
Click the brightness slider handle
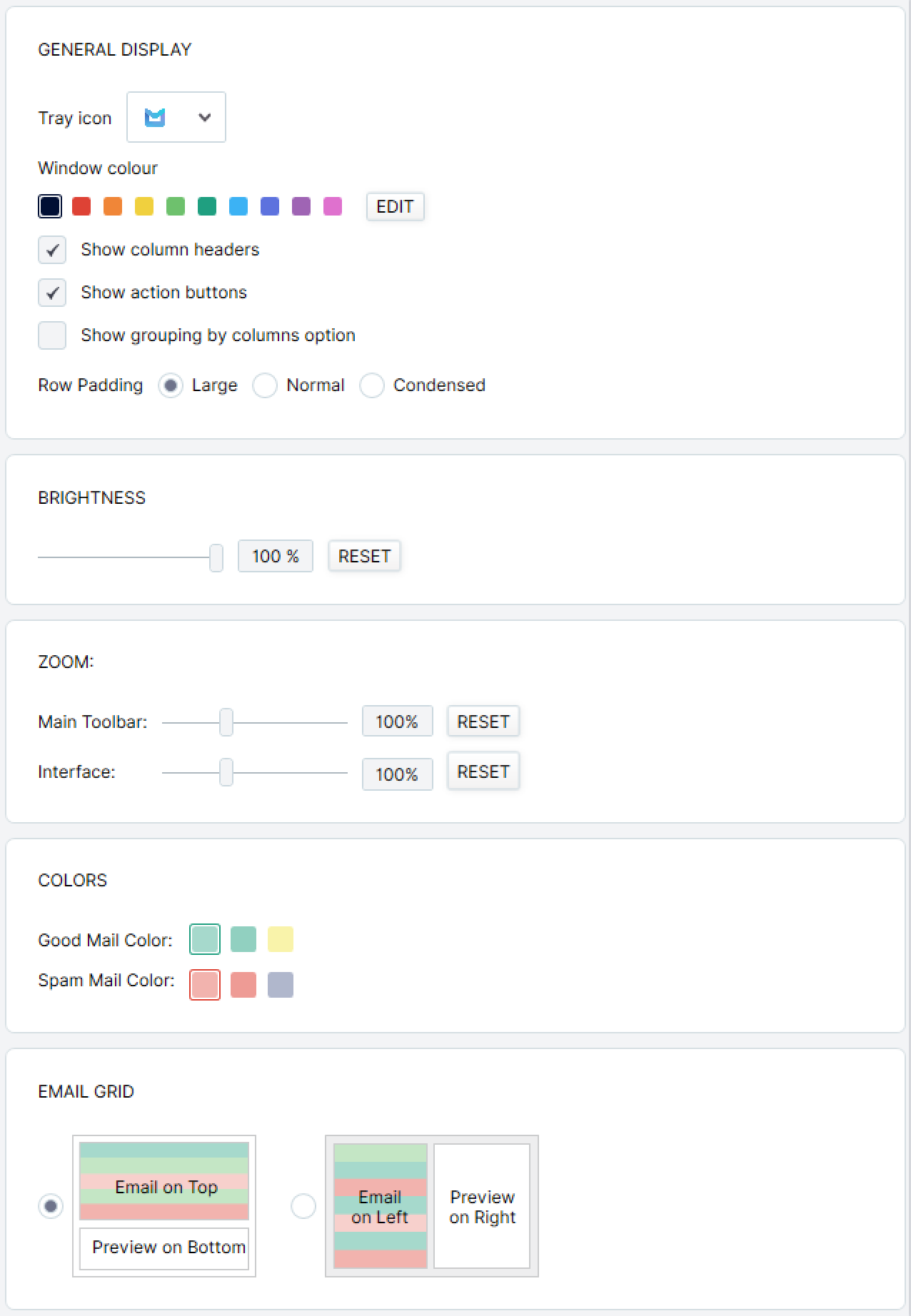pos(216,557)
